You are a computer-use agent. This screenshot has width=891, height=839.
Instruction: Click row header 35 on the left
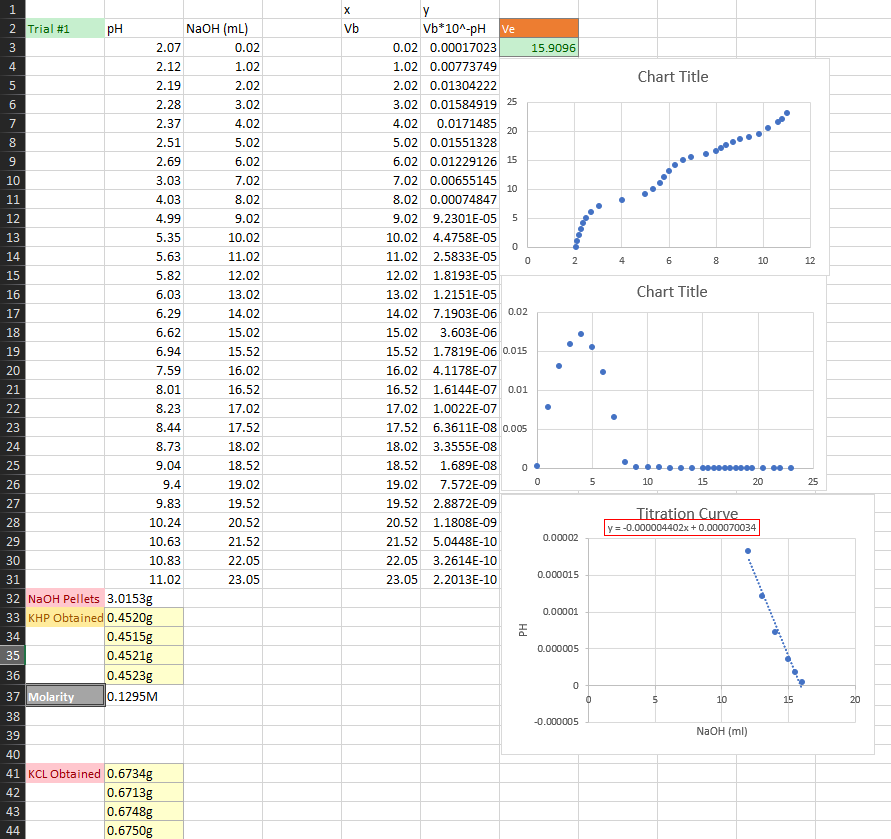[x=12, y=656]
